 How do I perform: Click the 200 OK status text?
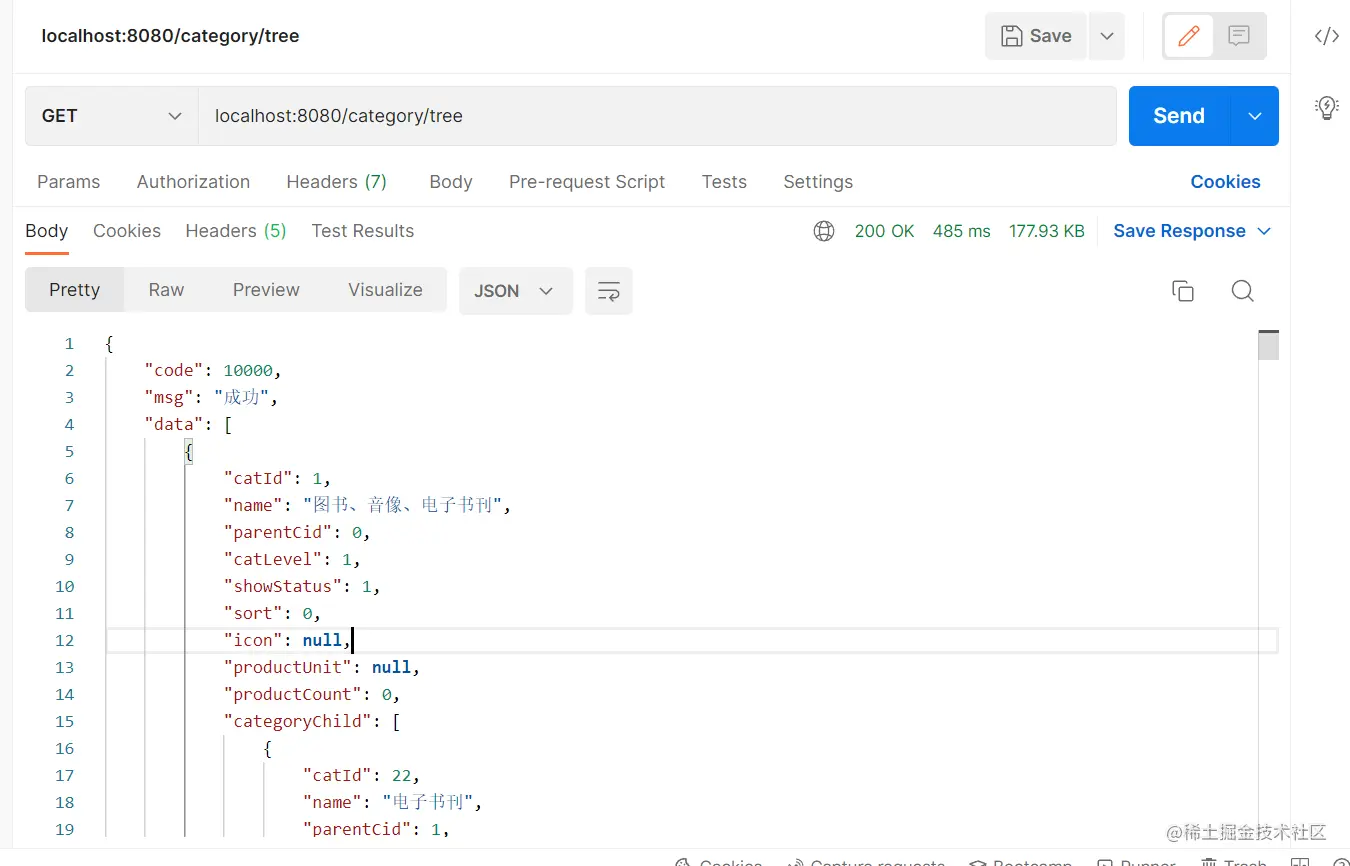point(885,231)
